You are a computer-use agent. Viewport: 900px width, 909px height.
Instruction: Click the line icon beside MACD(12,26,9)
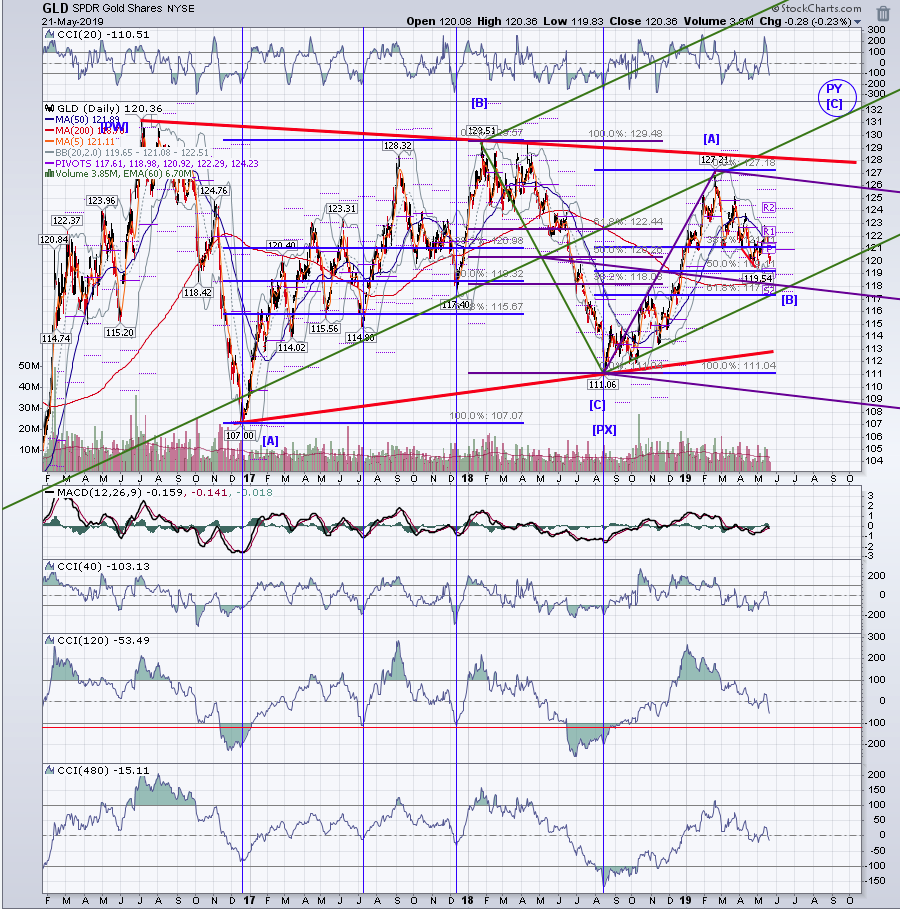pyautogui.click(x=50, y=493)
